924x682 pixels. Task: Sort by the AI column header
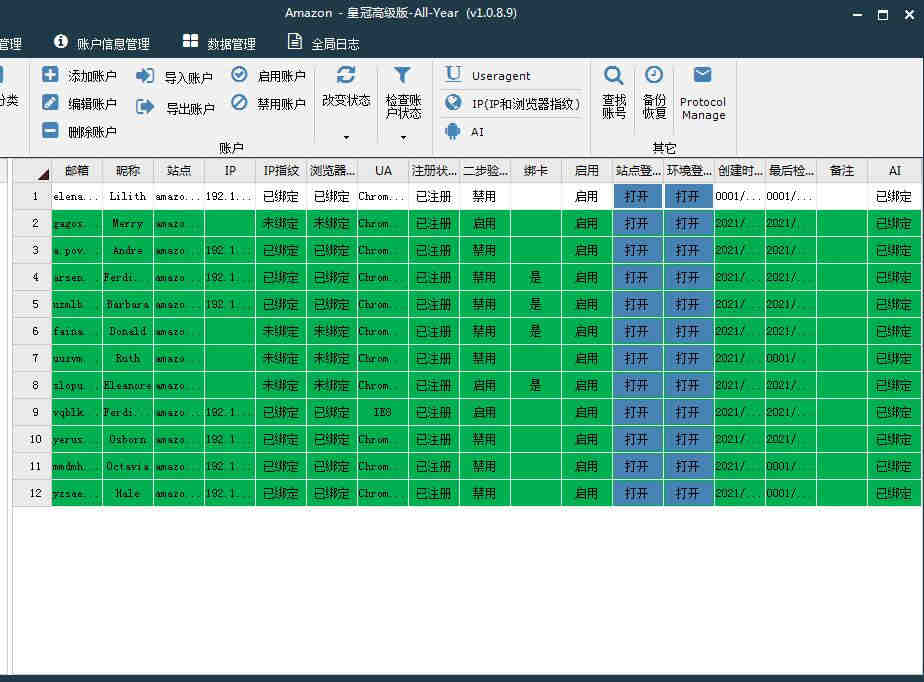(x=895, y=171)
